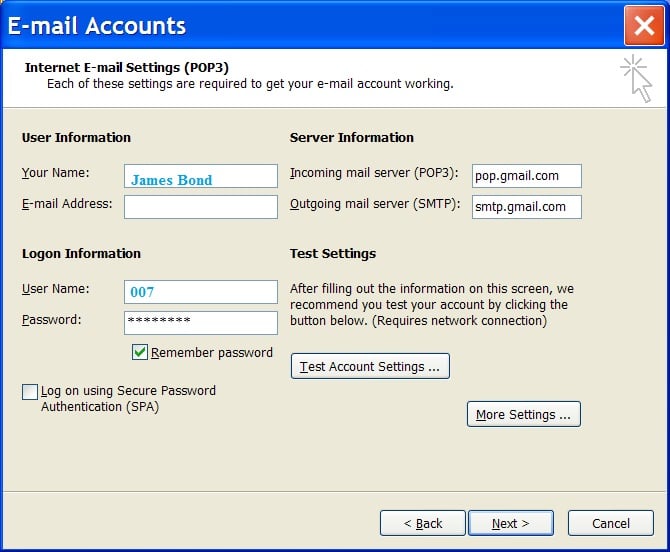Screen dimensions: 670x552
Task: Click the Internet E-mail Settings (POP3) heading
Action: click(x=127, y=68)
